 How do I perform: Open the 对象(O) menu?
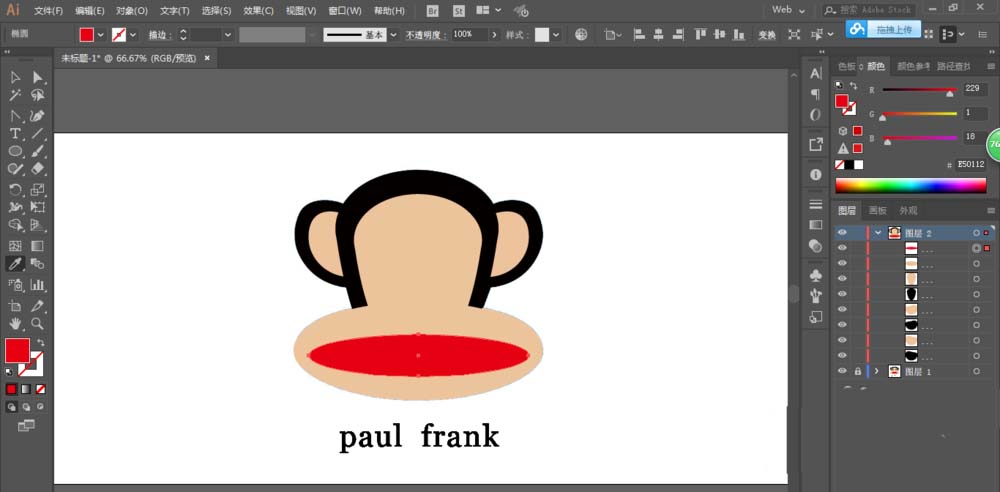click(132, 11)
